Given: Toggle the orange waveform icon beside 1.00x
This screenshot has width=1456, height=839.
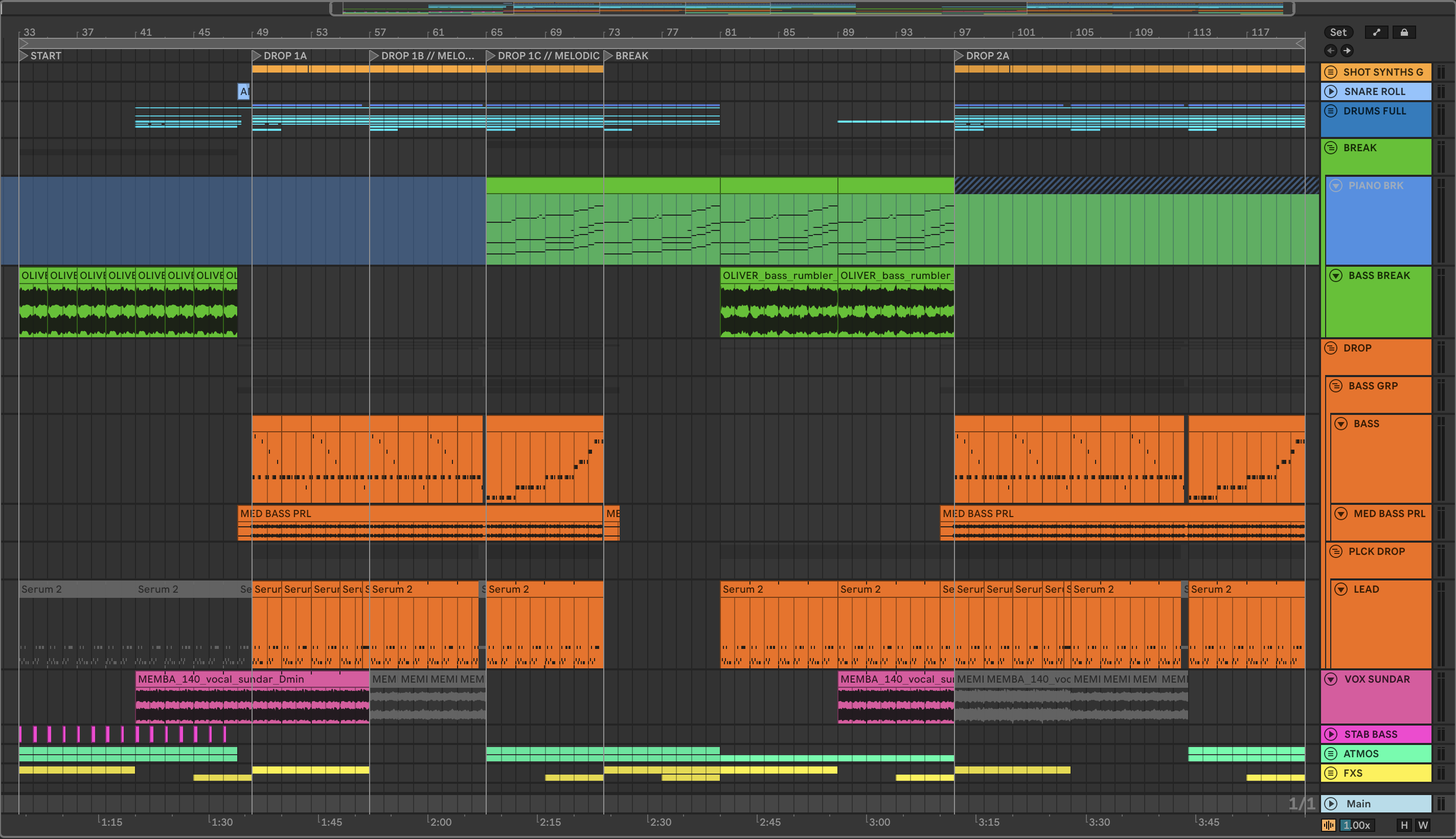Looking at the screenshot, I should click(x=1329, y=825).
